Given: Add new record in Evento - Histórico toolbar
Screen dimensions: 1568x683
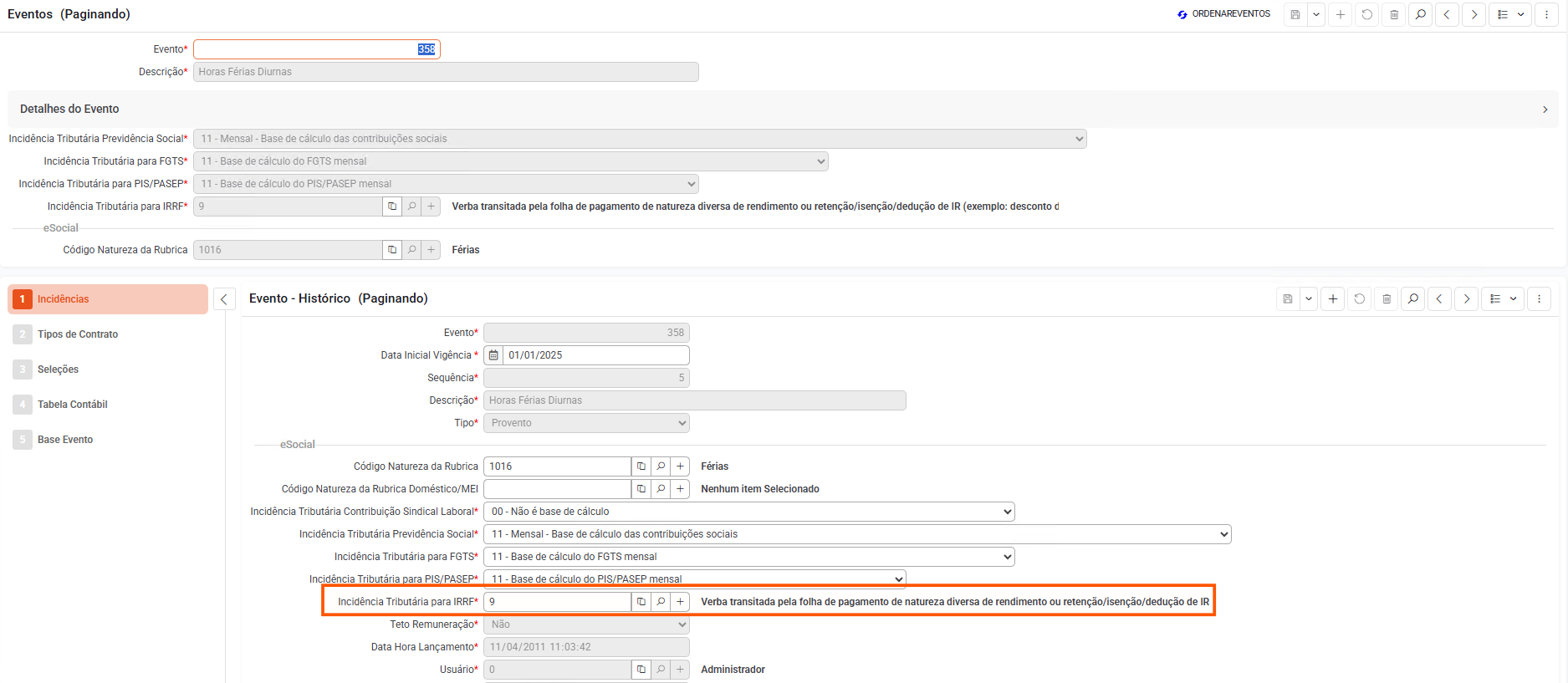Looking at the screenshot, I should coord(1333,298).
